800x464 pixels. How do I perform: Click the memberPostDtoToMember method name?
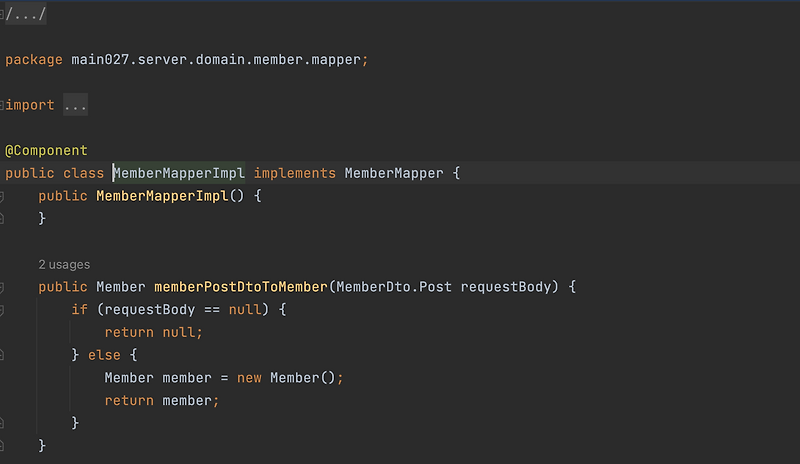pyautogui.click(x=241, y=287)
